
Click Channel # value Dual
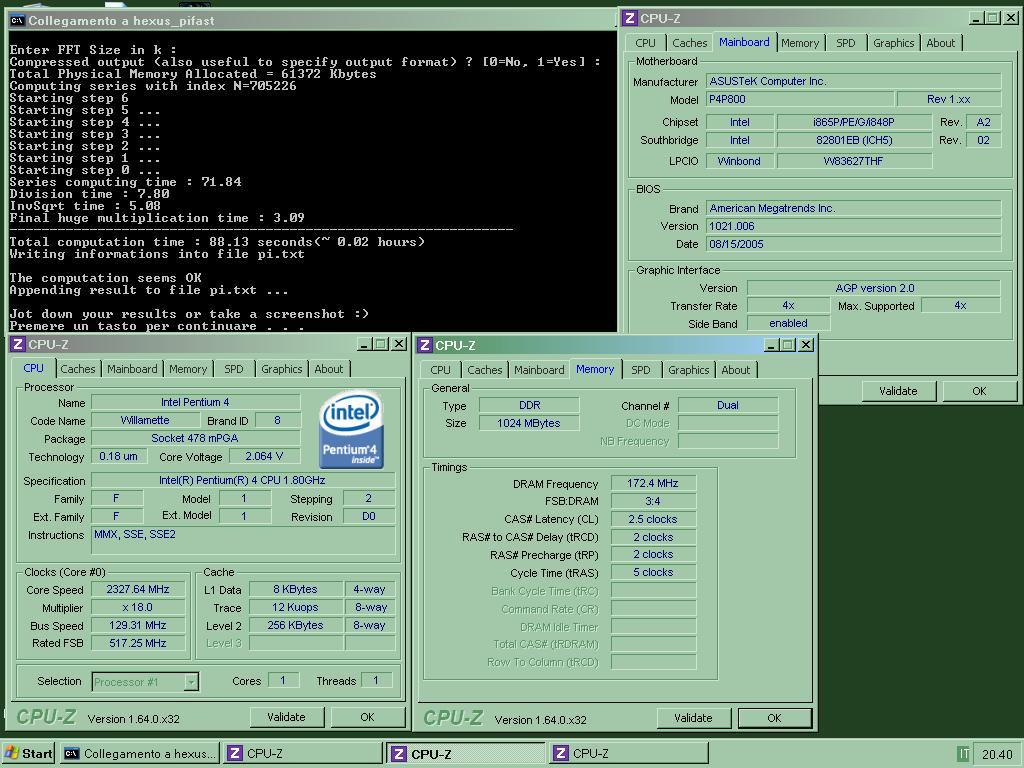point(728,405)
